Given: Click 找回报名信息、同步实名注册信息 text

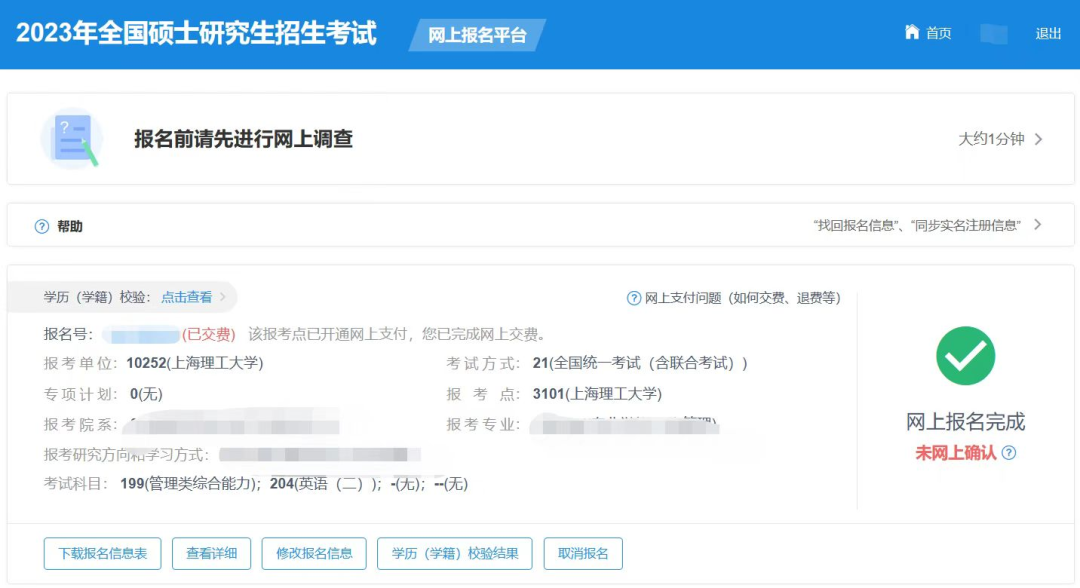Looking at the screenshot, I should (917, 226).
